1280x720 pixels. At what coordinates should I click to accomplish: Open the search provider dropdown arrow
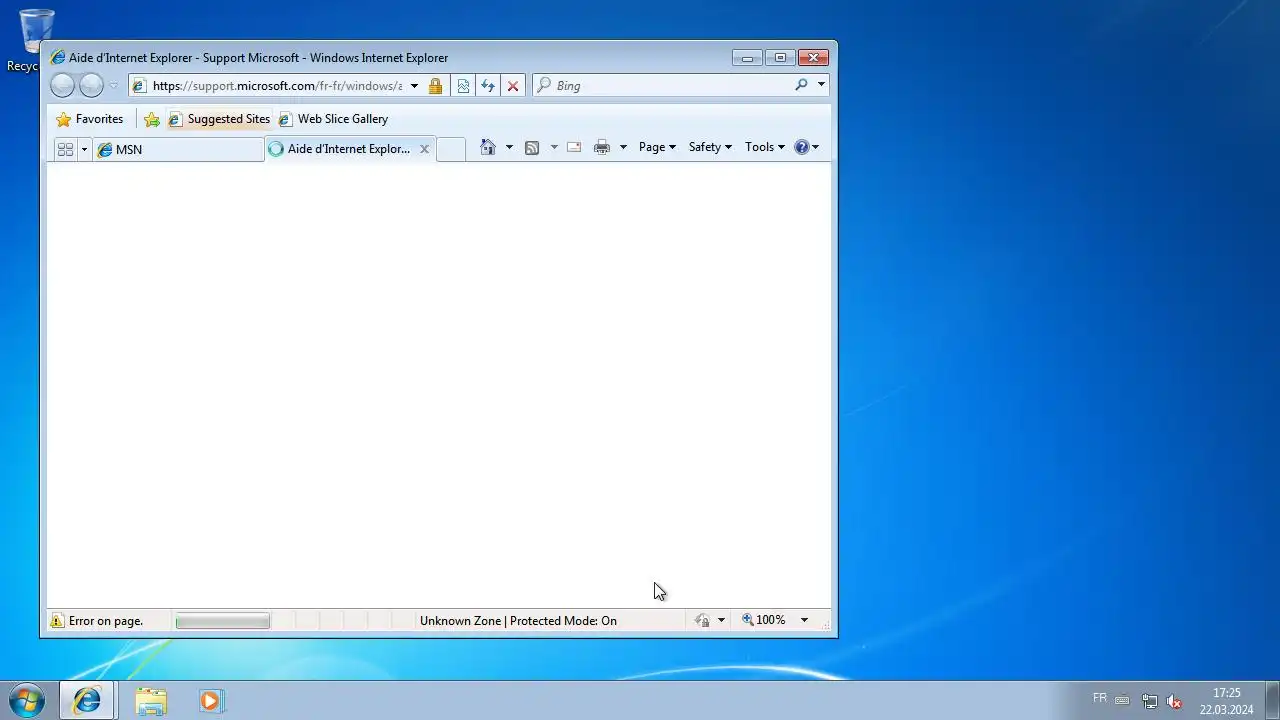pos(821,85)
